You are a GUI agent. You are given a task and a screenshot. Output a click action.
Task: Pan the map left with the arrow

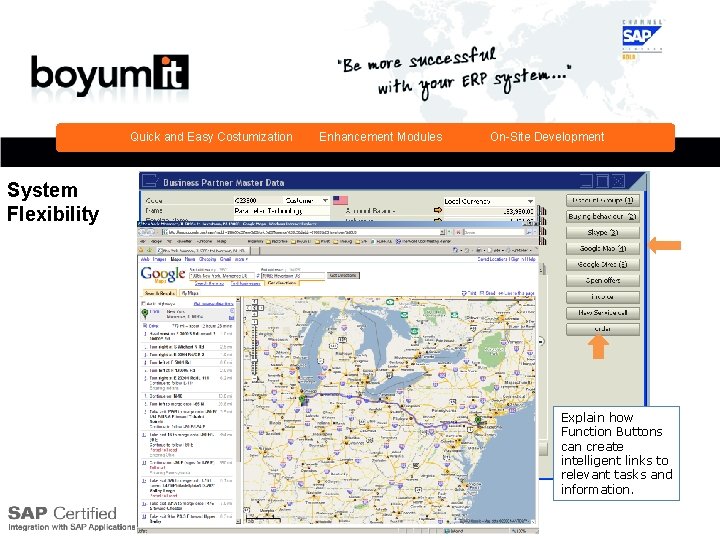pos(250,308)
